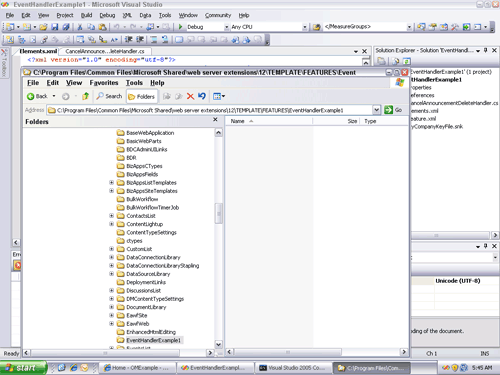Click the red Delete icon in Explorer

coord(190,96)
